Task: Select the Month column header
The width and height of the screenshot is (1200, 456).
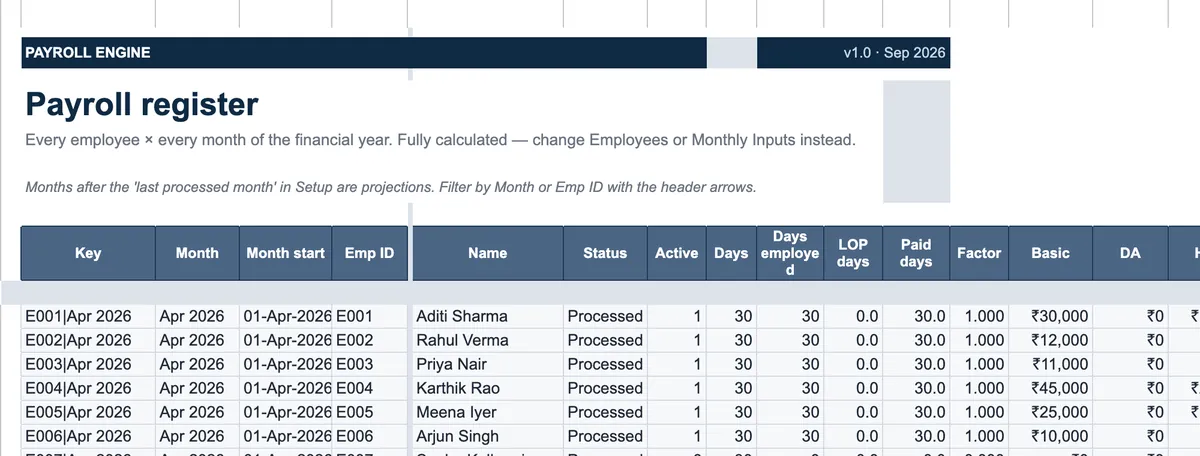Action: point(197,253)
